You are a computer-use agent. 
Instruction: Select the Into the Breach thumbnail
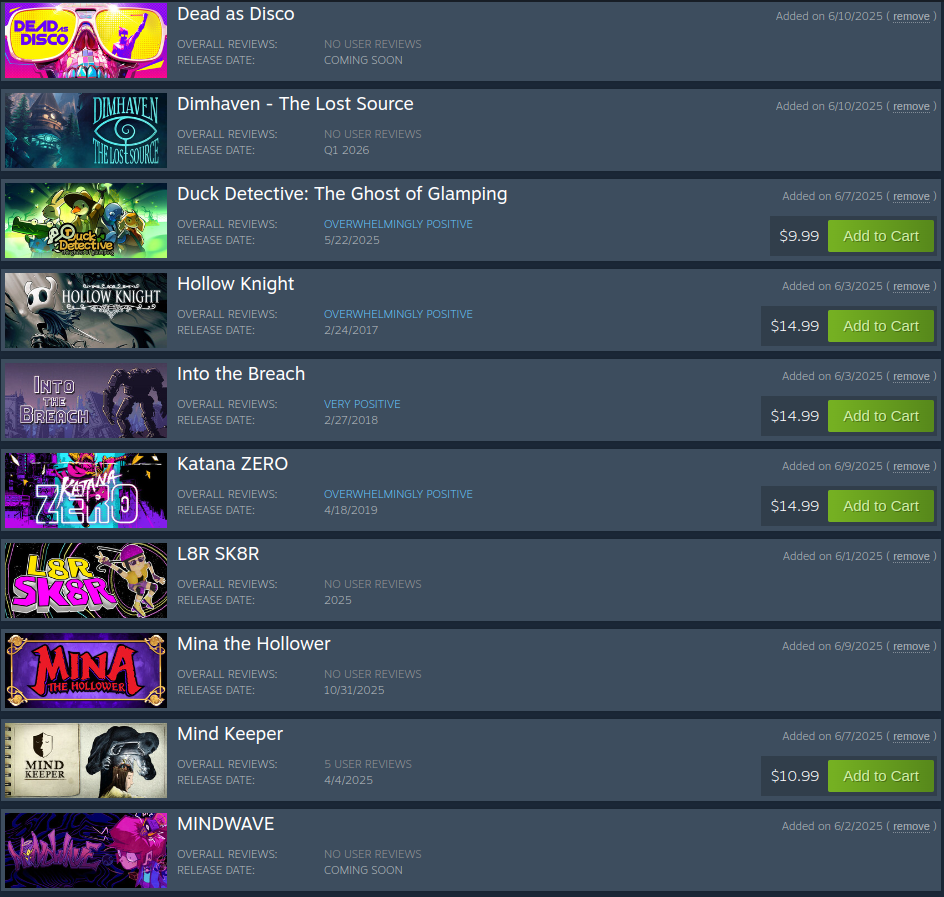pyautogui.click(x=86, y=400)
